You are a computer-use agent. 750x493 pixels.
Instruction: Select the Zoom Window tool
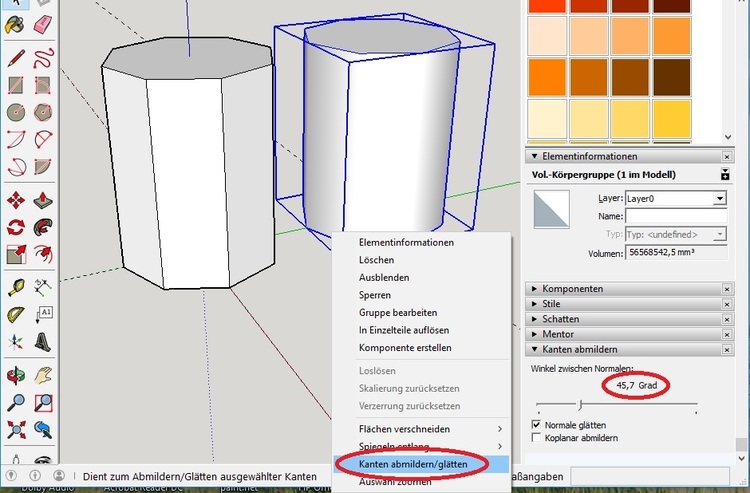coord(43,403)
